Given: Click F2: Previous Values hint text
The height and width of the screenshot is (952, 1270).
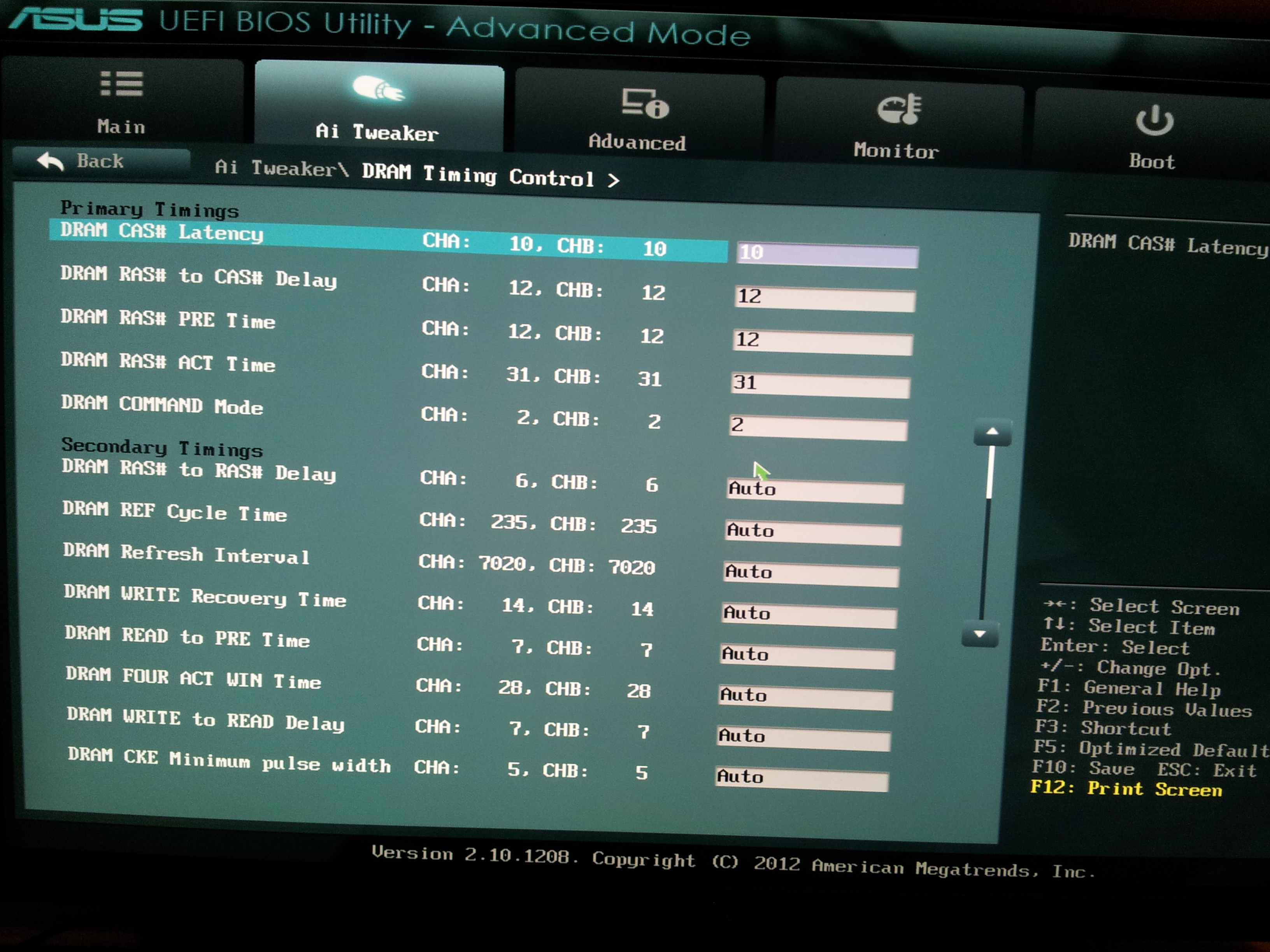Looking at the screenshot, I should pyautogui.click(x=1144, y=709).
